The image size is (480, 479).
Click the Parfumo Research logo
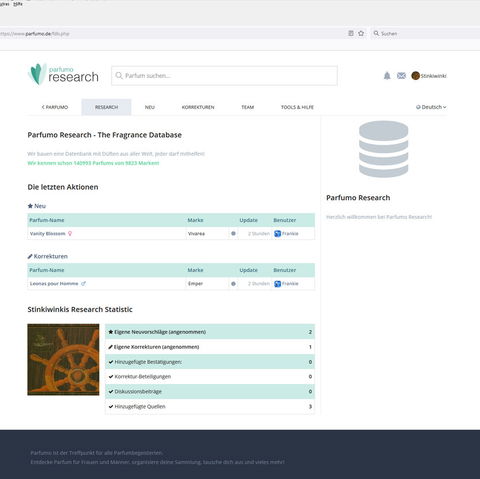point(63,75)
